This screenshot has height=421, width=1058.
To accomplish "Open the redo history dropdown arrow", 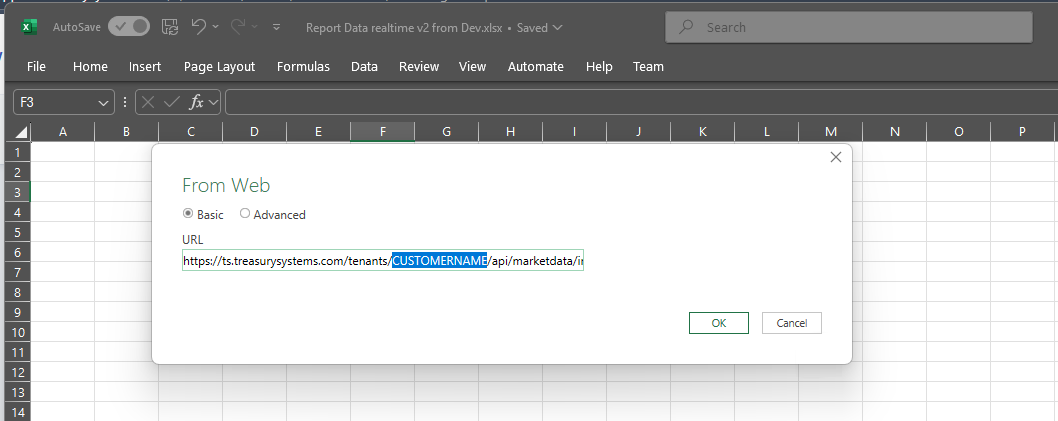I will pos(254,27).
